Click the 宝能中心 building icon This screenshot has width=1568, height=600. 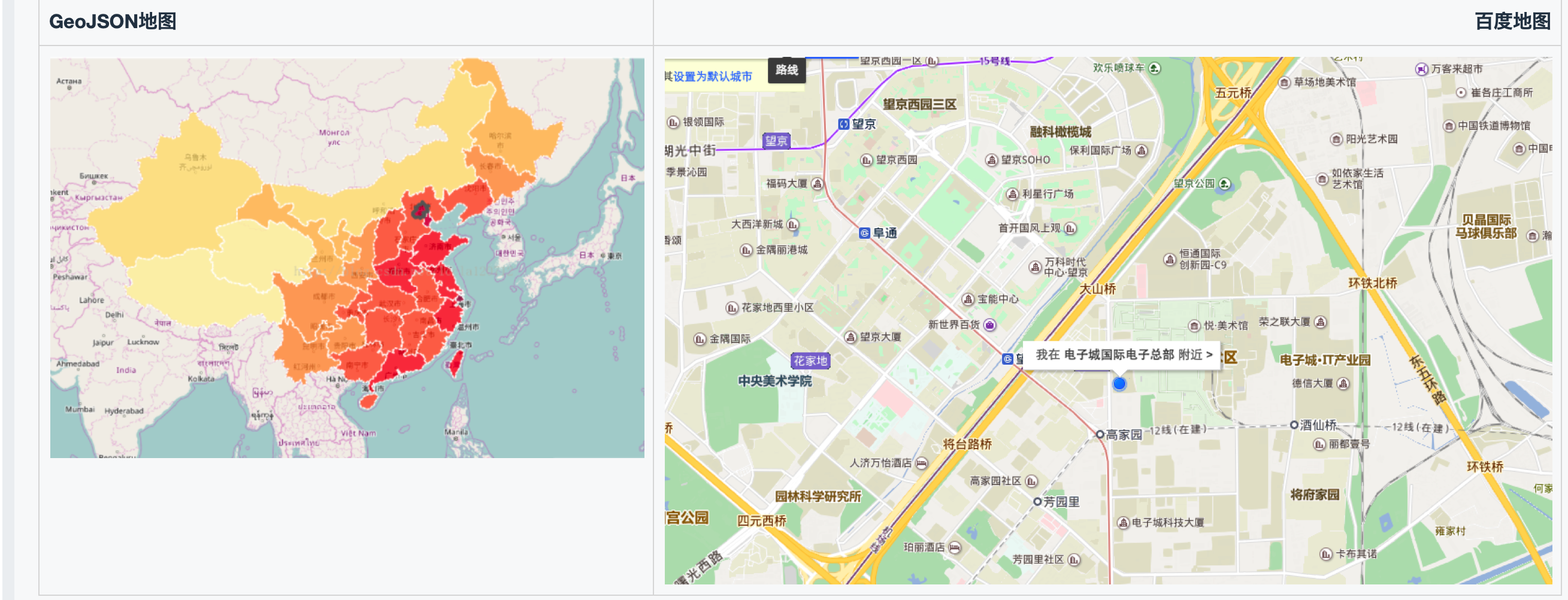point(968,299)
